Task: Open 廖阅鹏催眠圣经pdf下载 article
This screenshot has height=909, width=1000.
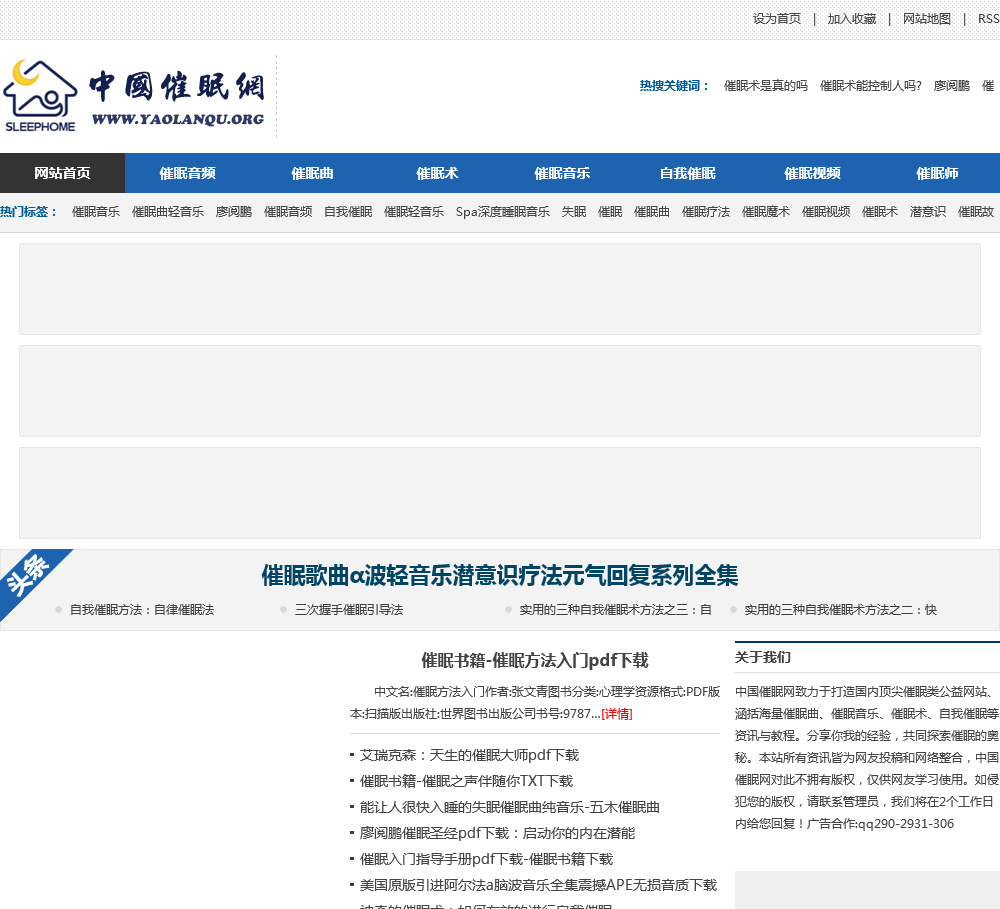Action: tap(497, 833)
